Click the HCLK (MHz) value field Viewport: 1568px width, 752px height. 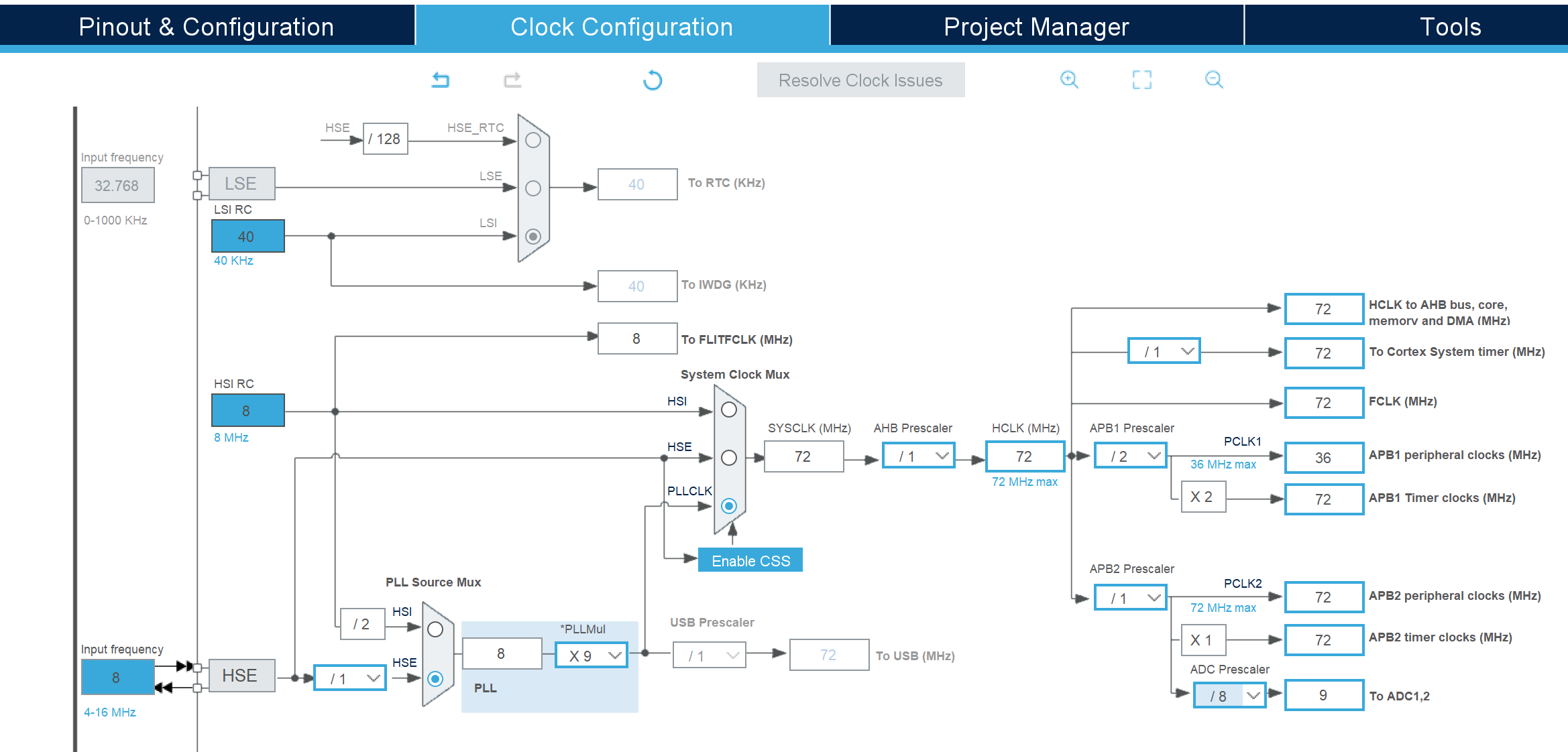(1024, 456)
